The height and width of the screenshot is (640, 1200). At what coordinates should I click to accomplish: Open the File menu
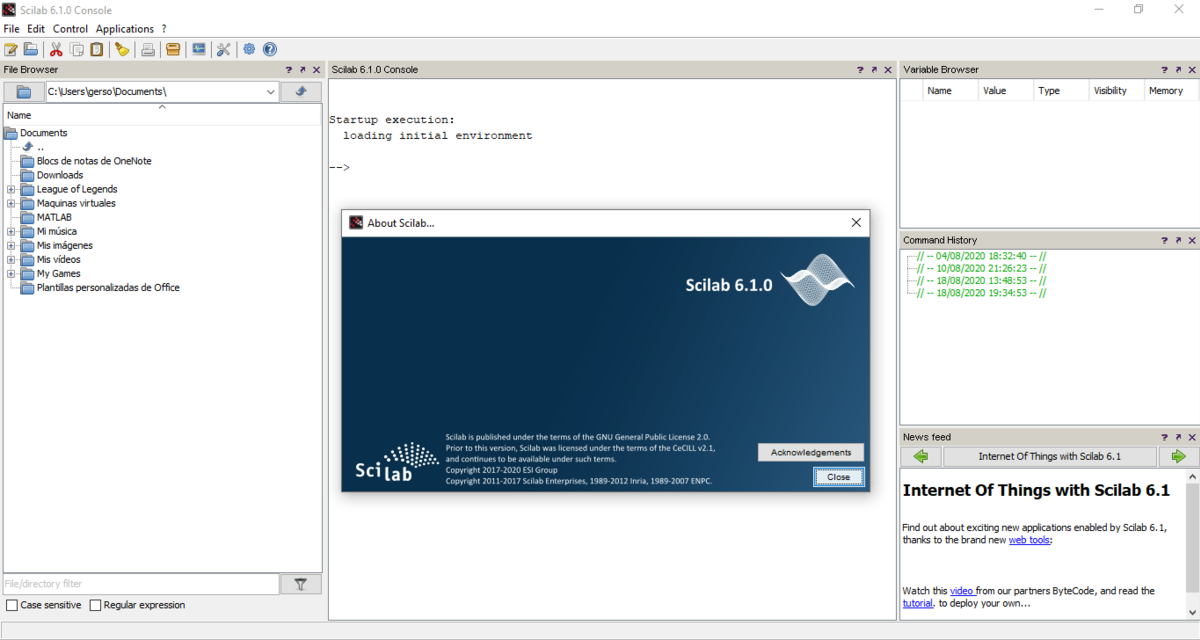click(11, 29)
